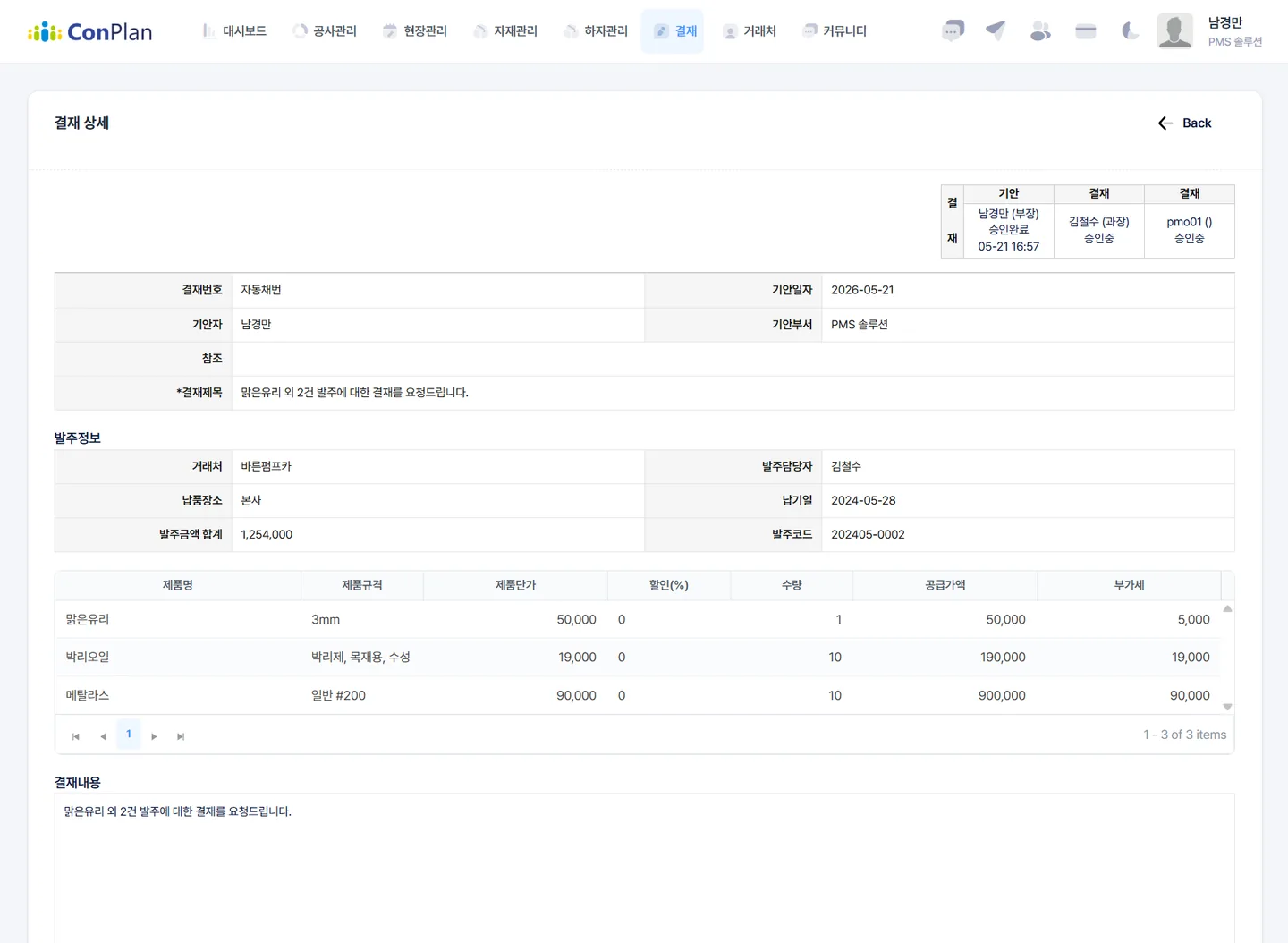Sort by the 부가세 column header

[x=1130, y=585]
